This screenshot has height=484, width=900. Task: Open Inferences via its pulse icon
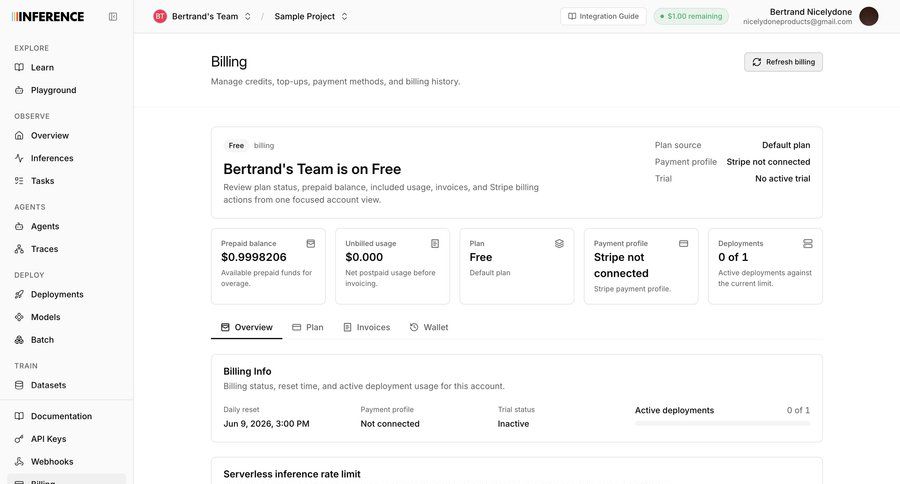click(19, 158)
